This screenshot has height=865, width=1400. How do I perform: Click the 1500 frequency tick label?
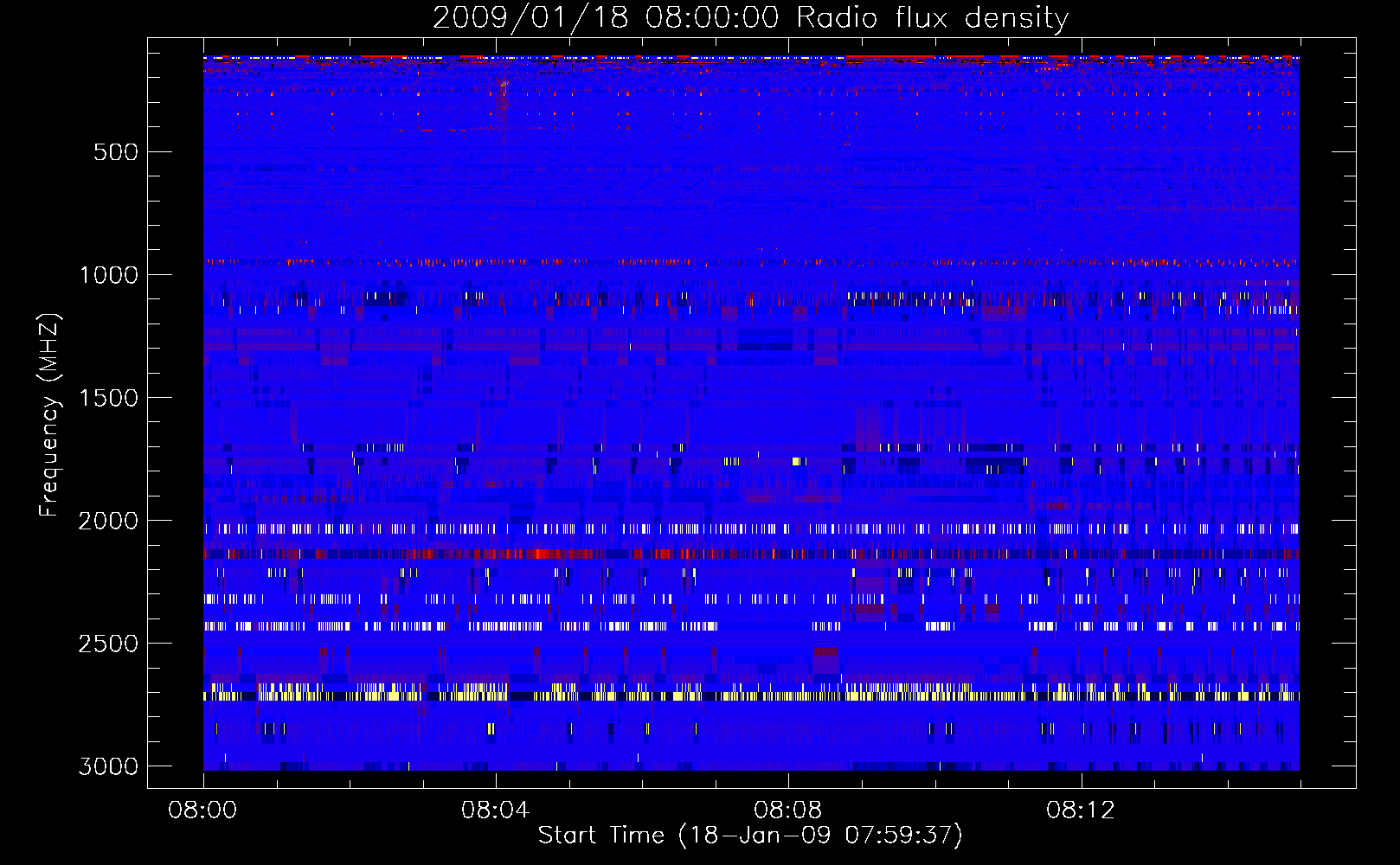pyautogui.click(x=108, y=398)
